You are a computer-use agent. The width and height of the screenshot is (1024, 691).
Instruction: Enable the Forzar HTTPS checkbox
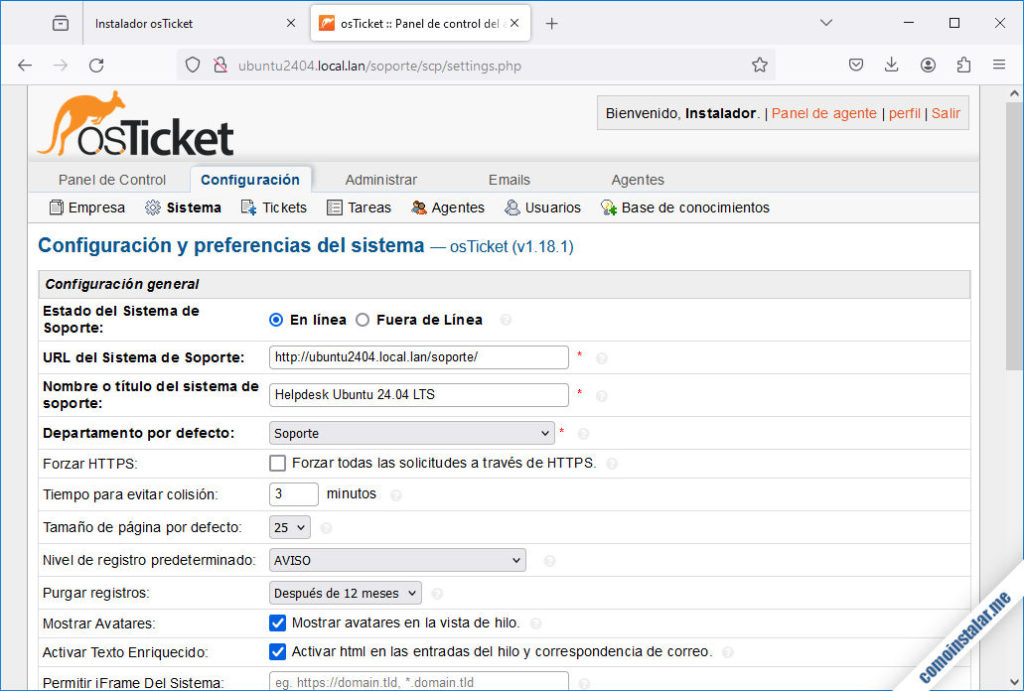278,463
